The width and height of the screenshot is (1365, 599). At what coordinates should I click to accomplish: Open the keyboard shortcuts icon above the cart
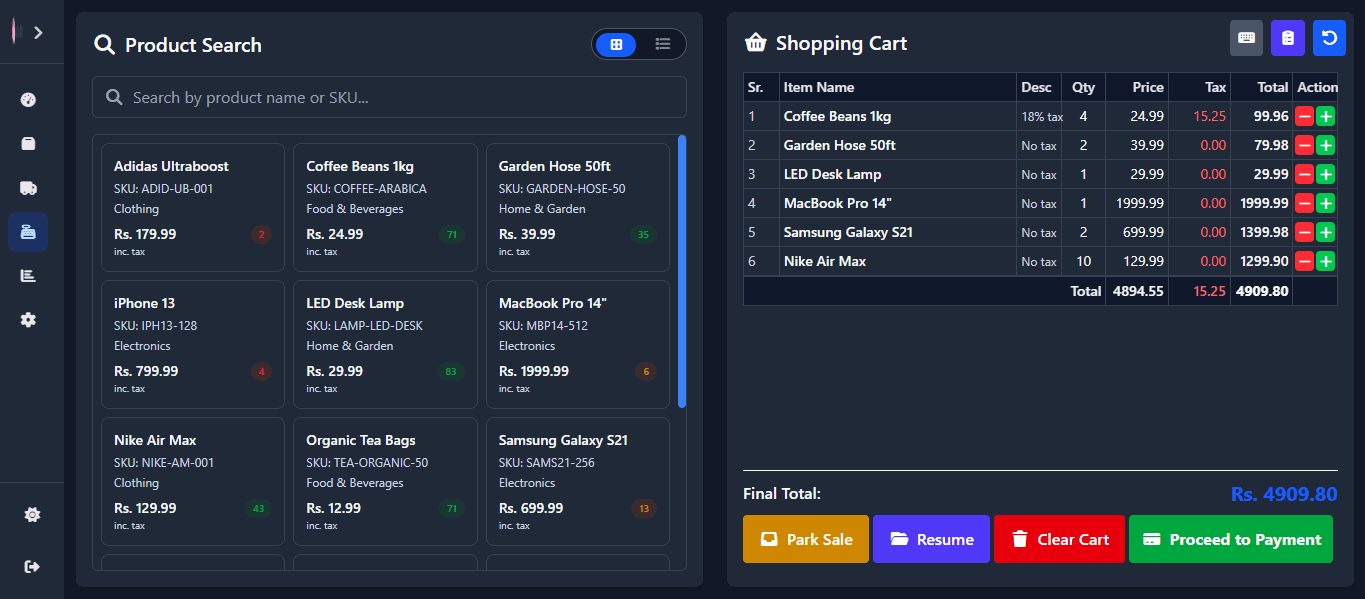click(x=1246, y=37)
